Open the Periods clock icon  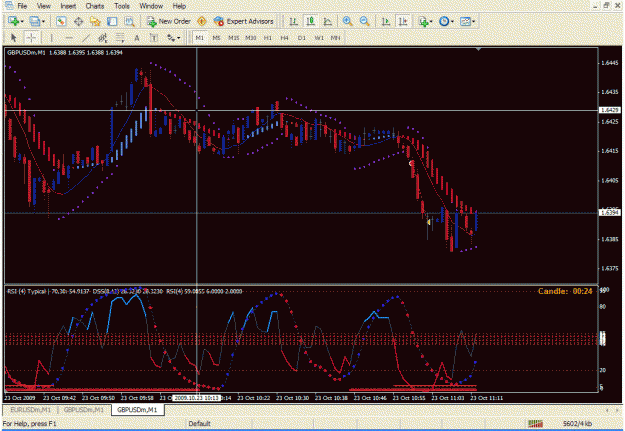[x=444, y=21]
